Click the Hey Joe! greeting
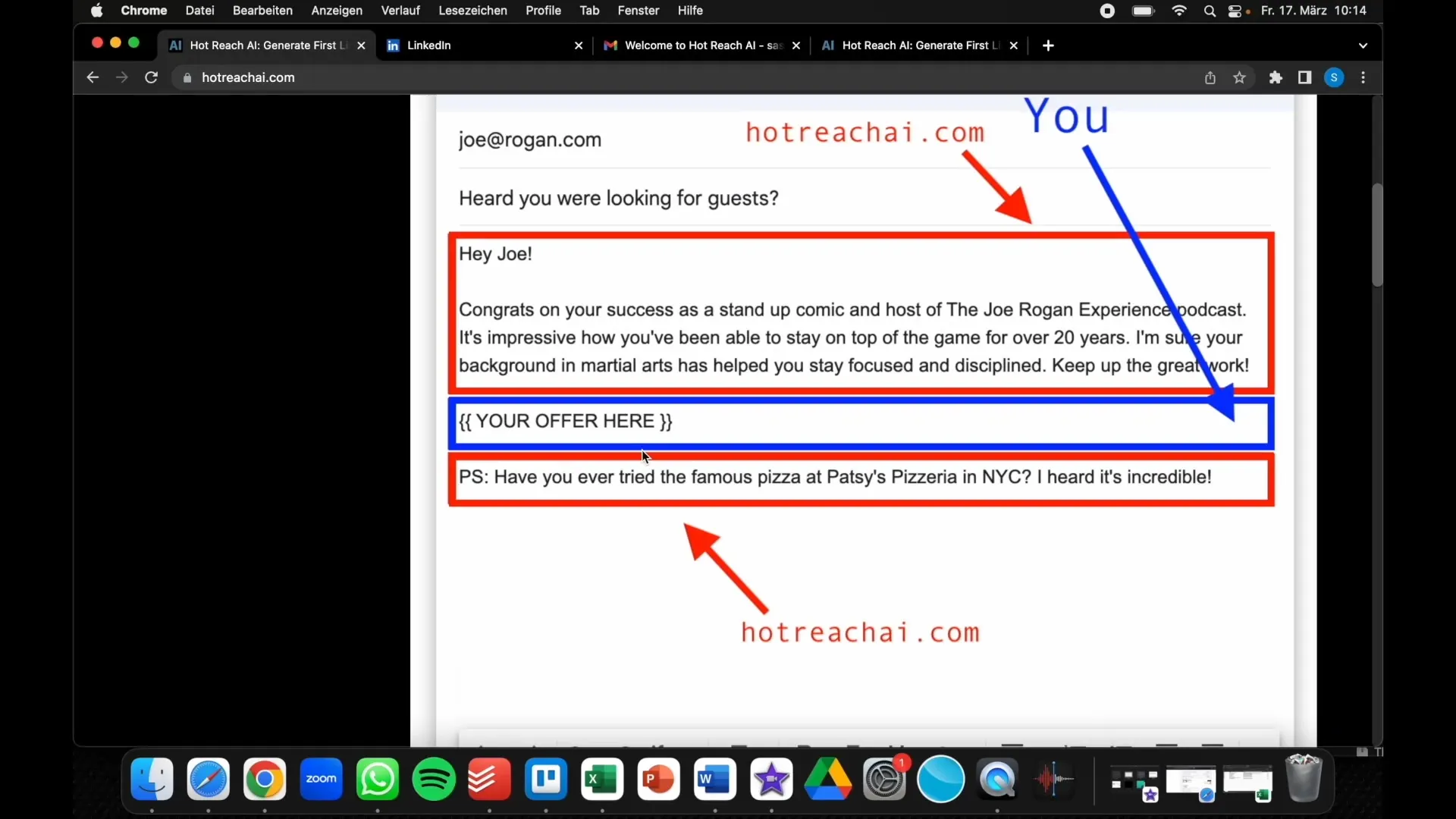Screen dimensions: 1456x819 495,254
